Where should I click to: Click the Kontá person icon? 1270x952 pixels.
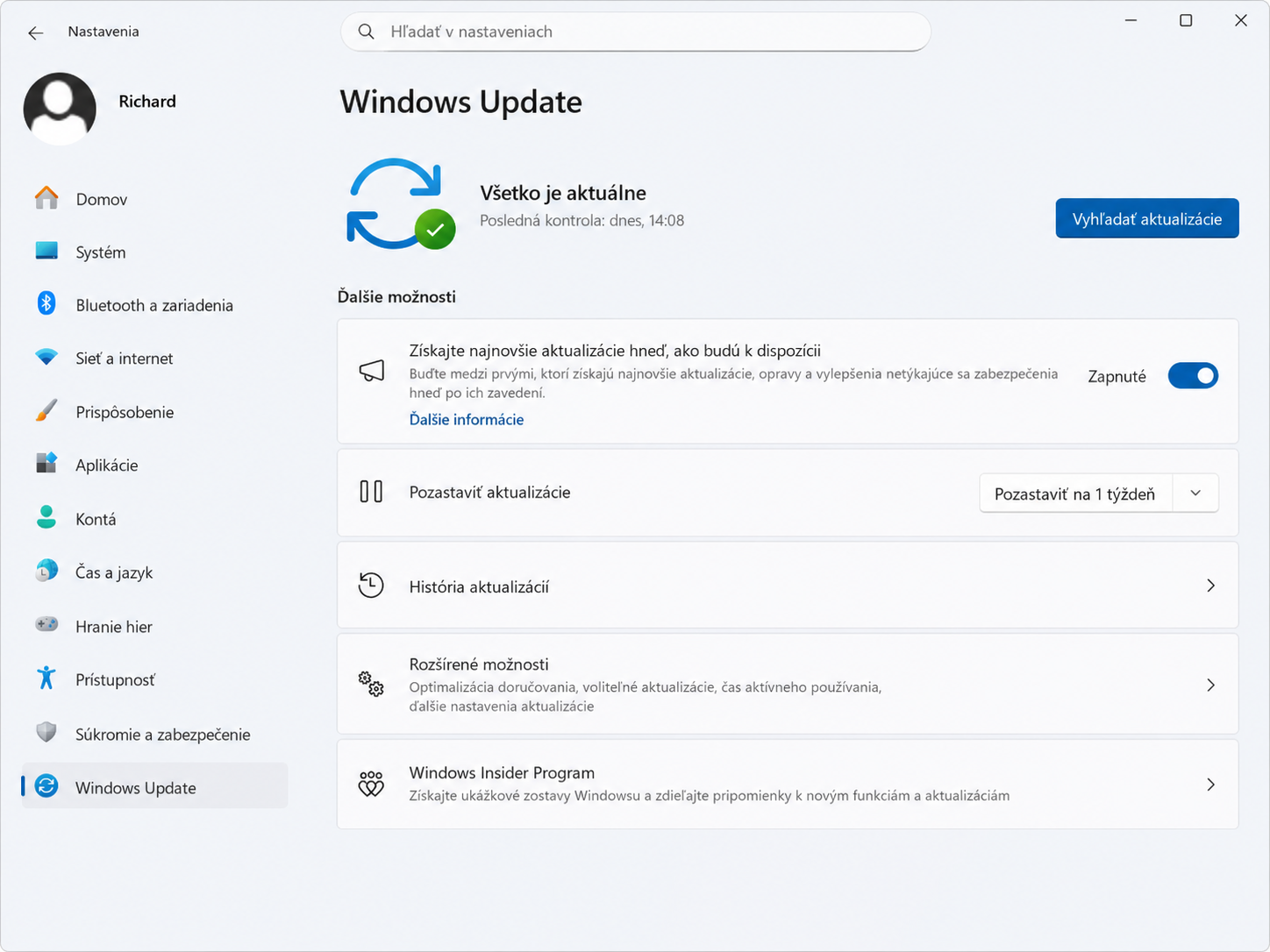point(46,517)
